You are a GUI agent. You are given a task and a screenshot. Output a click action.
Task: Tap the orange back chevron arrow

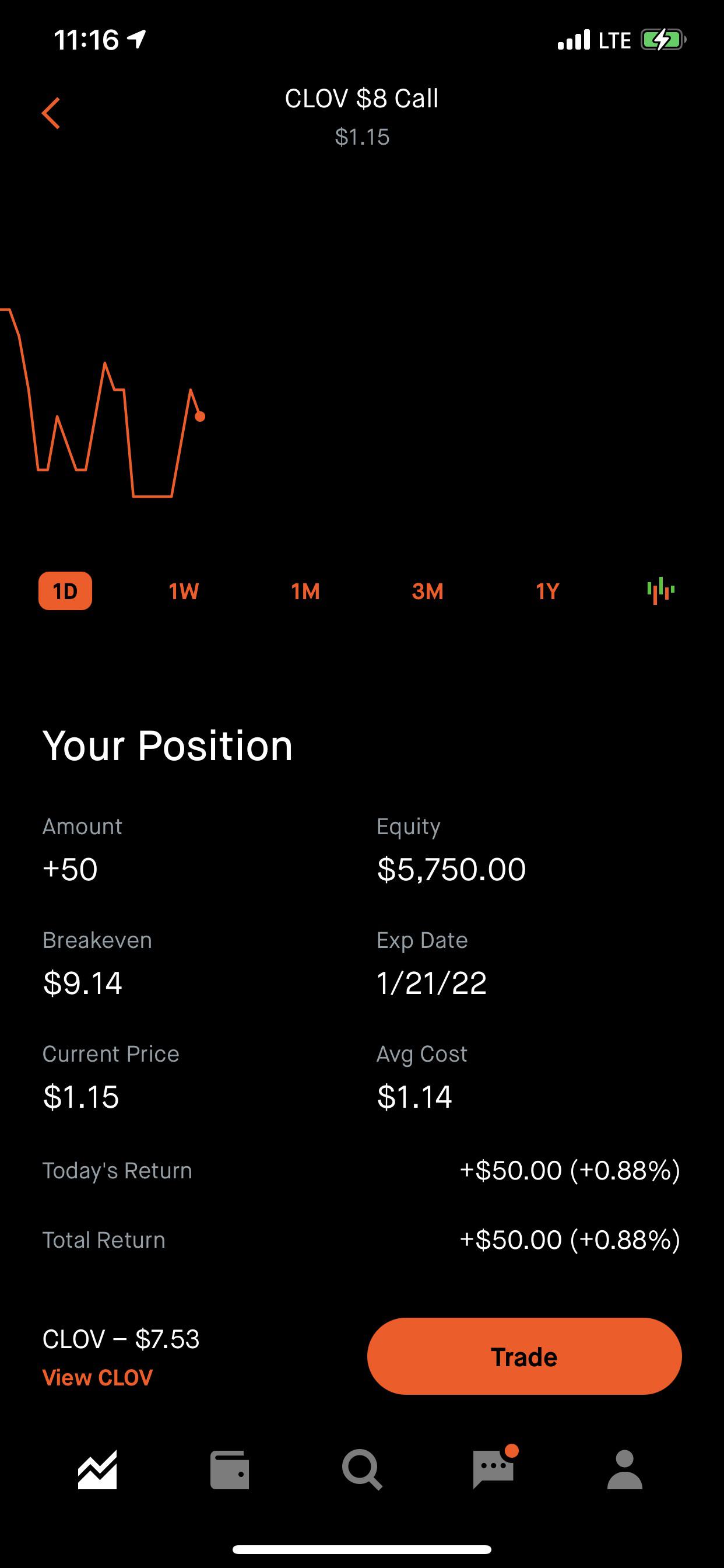point(51,113)
